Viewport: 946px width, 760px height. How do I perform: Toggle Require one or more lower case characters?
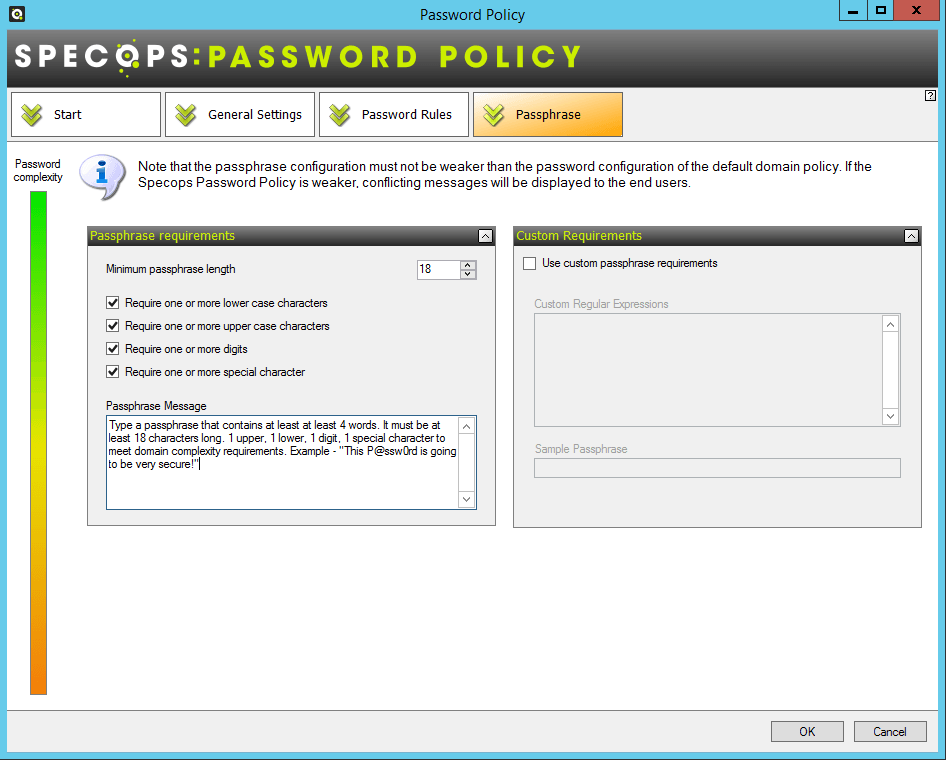[x=112, y=303]
